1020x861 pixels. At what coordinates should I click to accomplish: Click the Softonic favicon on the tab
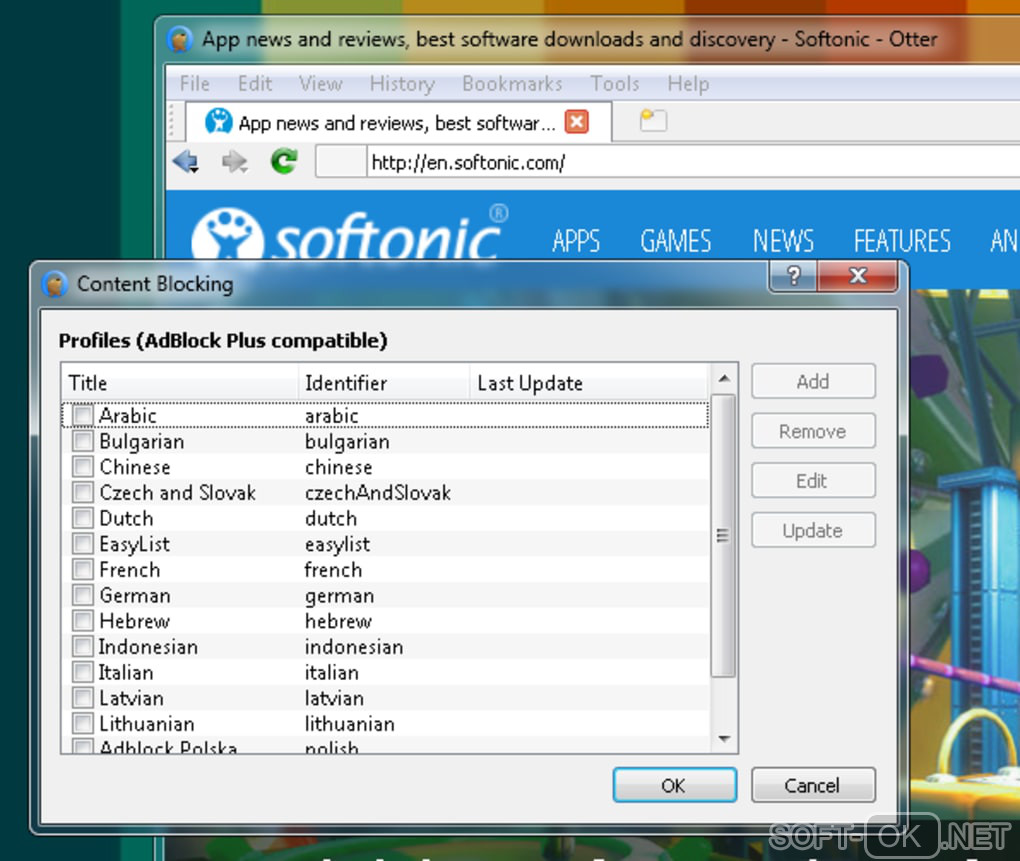click(219, 121)
